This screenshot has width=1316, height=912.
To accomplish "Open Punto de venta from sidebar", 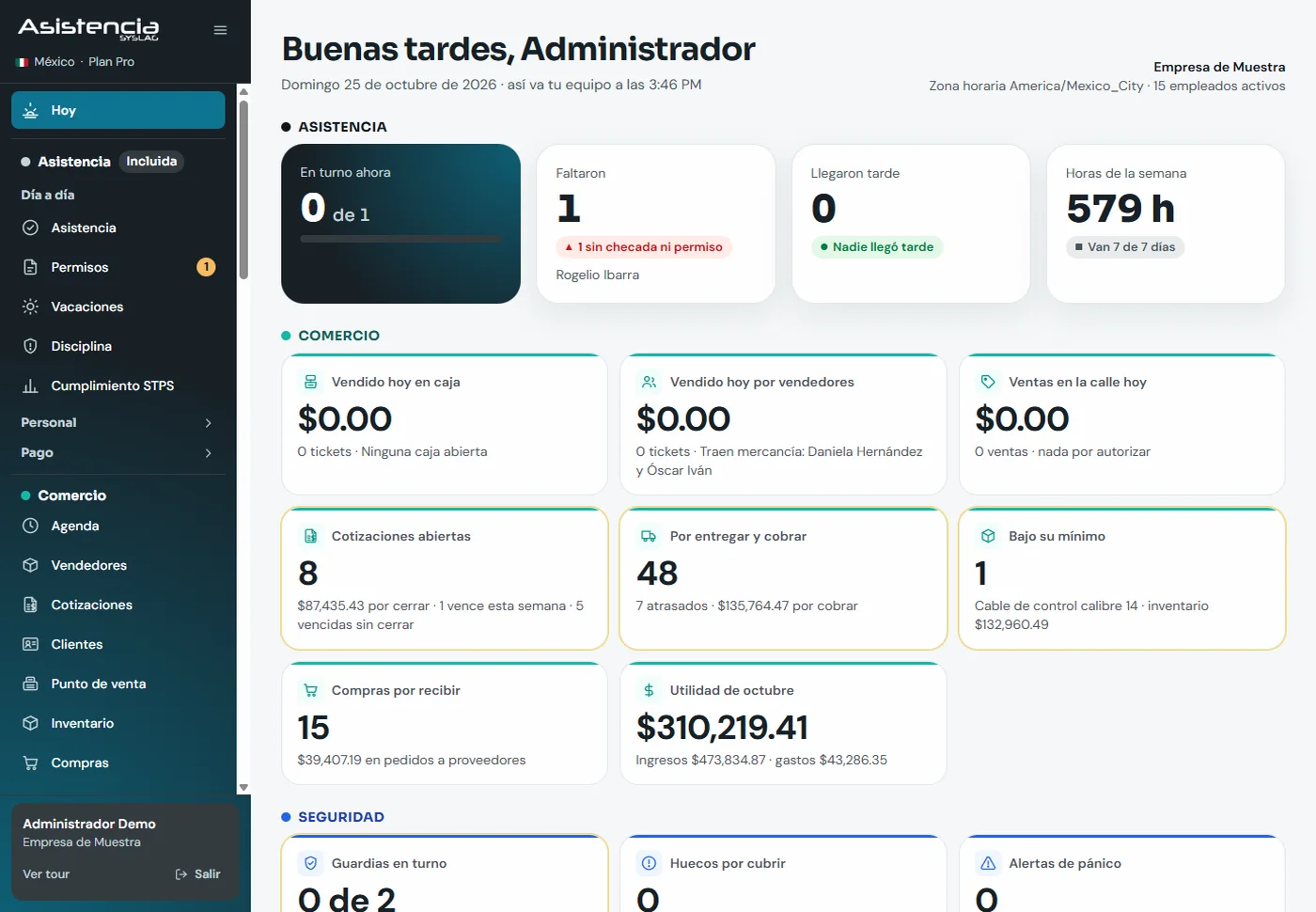I will pyautogui.click(x=118, y=684).
